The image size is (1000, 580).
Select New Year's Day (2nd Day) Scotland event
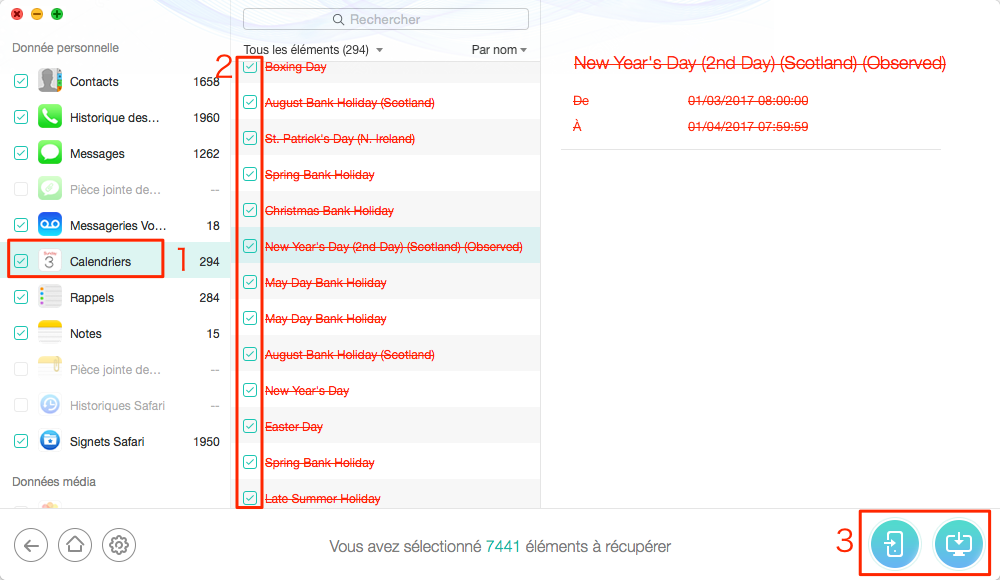point(393,246)
